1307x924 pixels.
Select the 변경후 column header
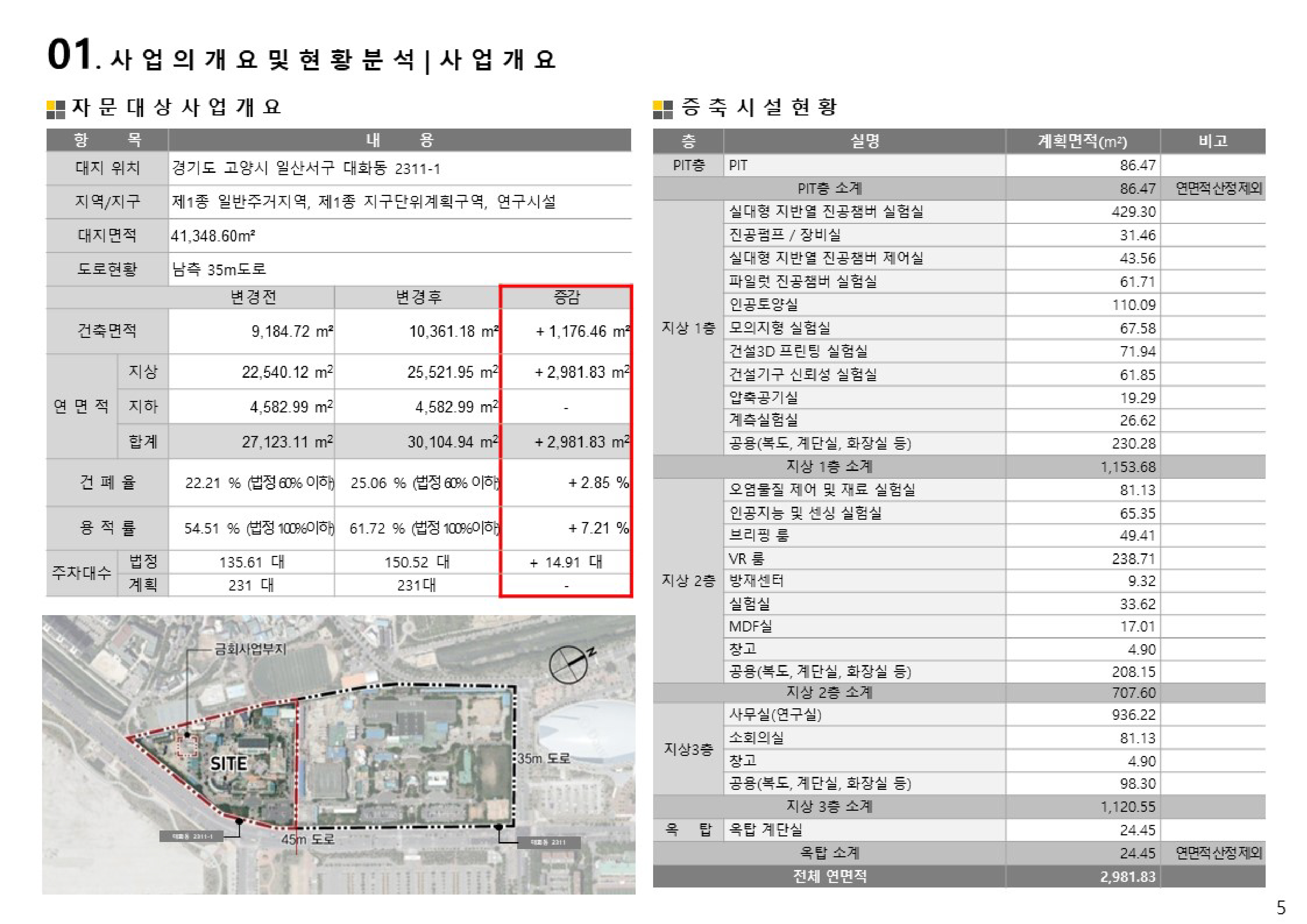coord(418,297)
